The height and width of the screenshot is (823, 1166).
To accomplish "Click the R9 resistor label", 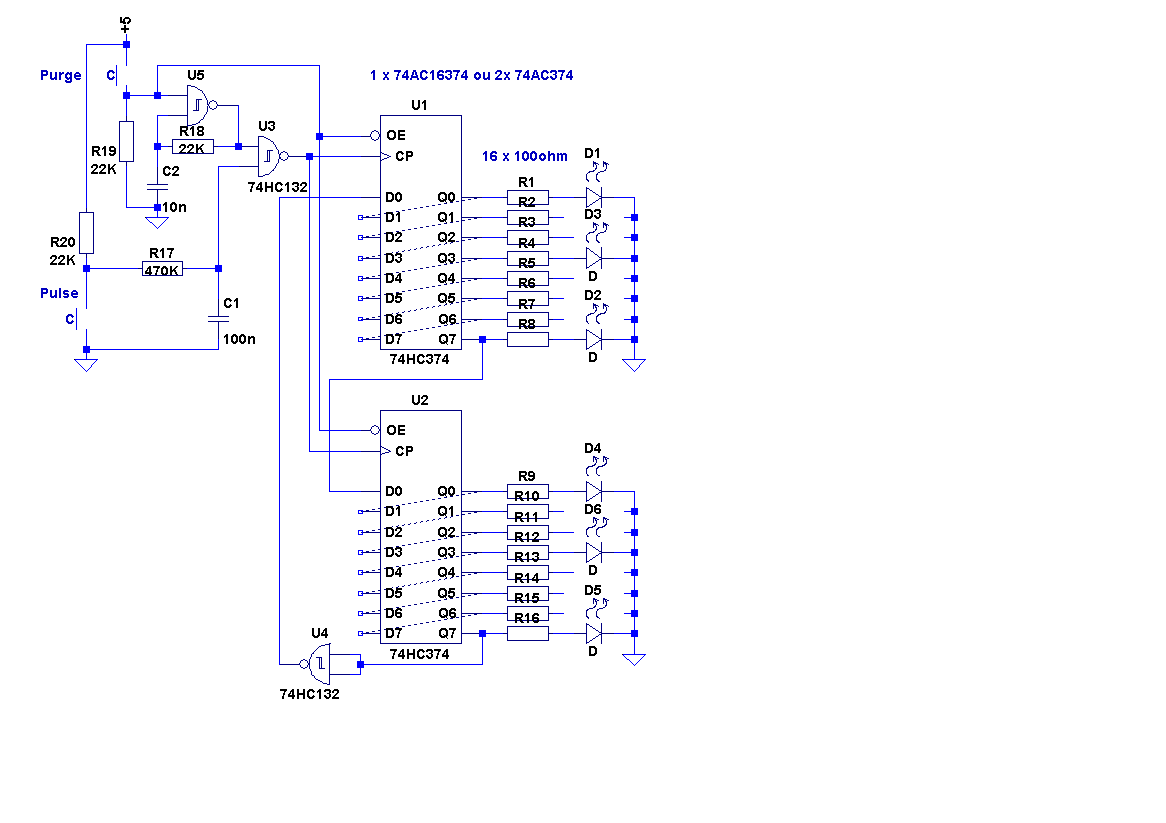I will (x=526, y=476).
